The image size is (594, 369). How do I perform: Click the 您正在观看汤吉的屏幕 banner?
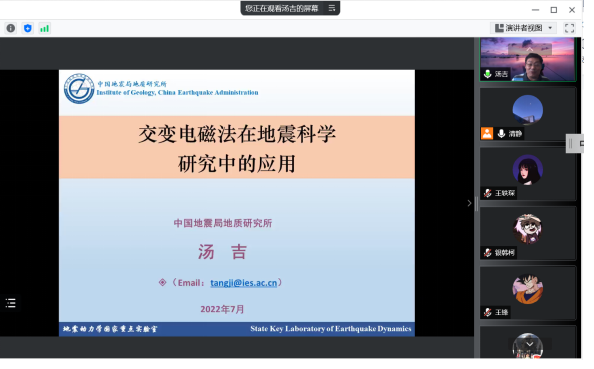(281, 8)
